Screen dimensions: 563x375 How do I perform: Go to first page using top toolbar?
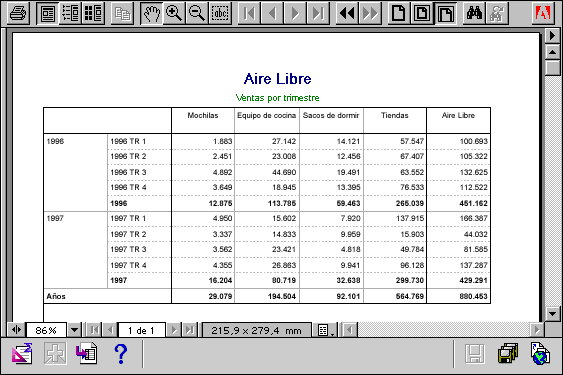coord(249,14)
